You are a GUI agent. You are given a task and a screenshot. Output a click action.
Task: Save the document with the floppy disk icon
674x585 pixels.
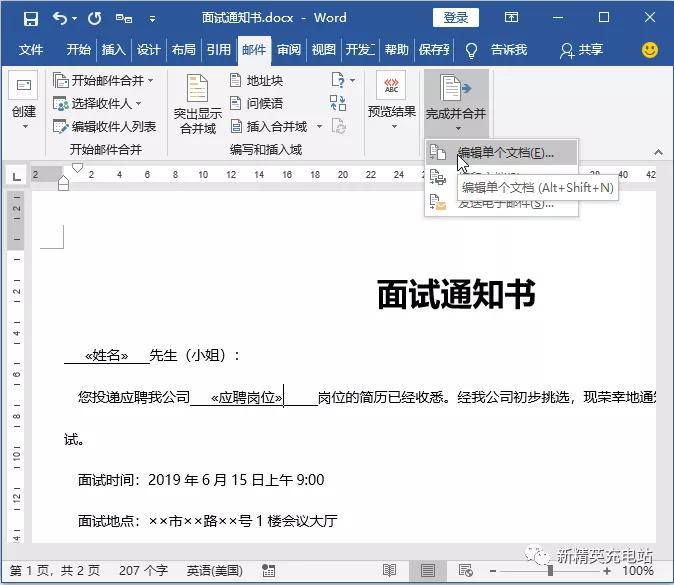(31, 18)
